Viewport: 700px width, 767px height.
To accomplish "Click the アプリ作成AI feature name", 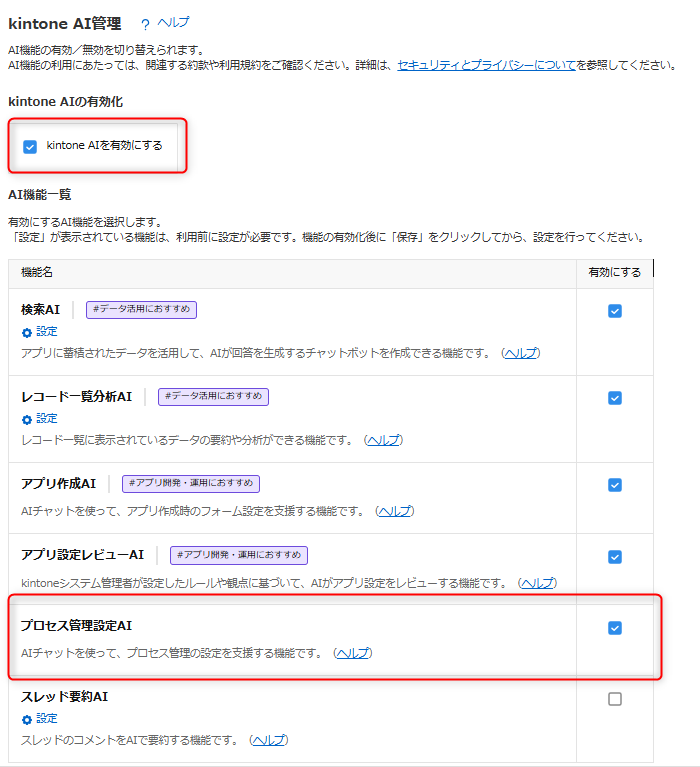I will [x=58, y=484].
